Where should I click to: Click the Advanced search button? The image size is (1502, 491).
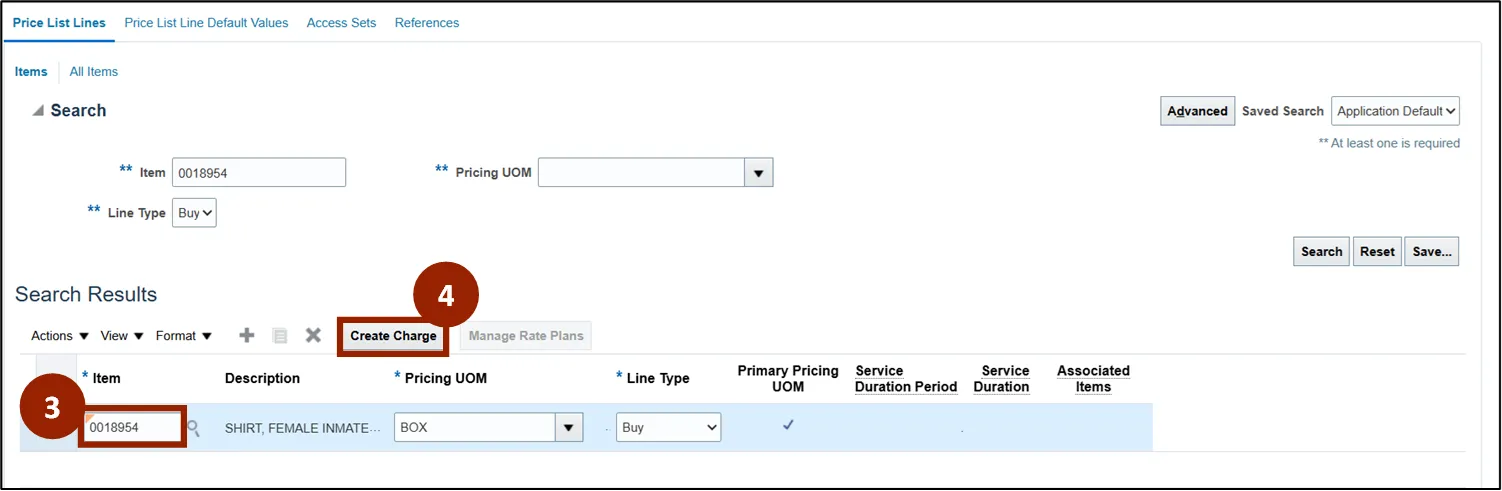[1197, 111]
